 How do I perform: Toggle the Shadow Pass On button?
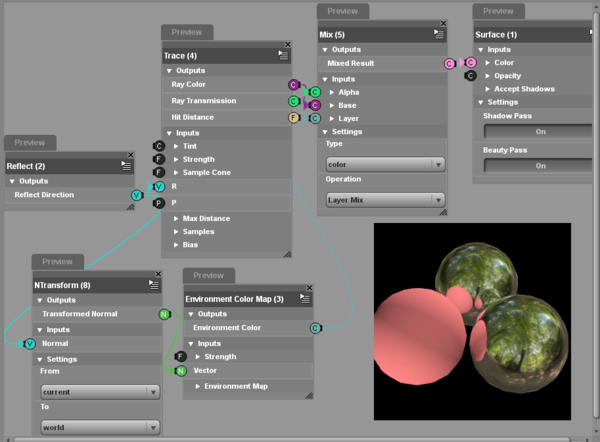(539, 132)
